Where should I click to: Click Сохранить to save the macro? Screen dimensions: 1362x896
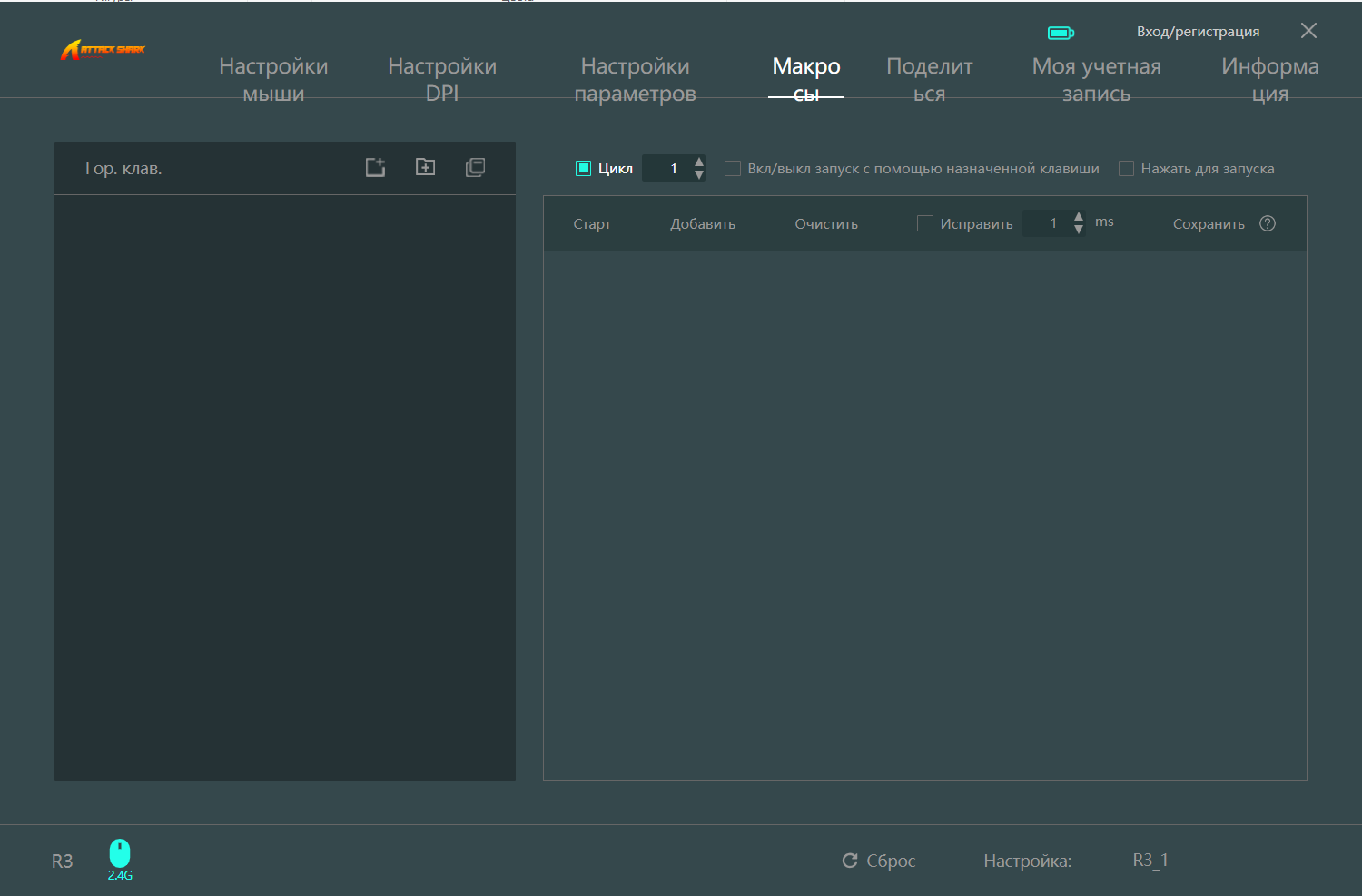point(1209,223)
